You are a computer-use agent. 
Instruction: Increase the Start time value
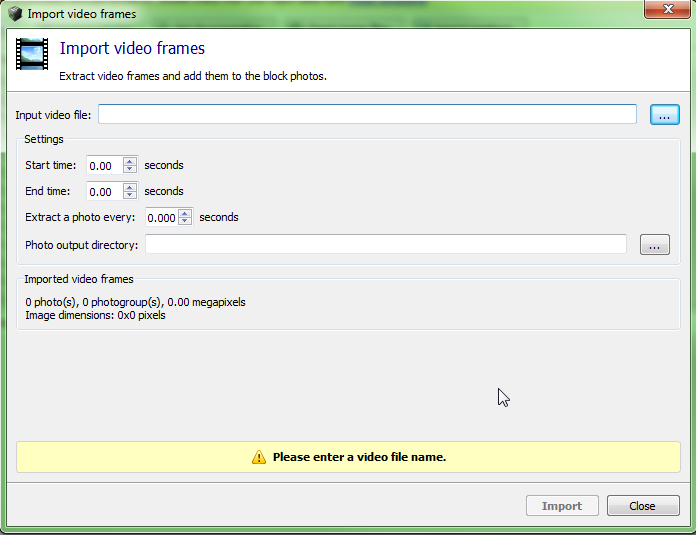[130, 161]
